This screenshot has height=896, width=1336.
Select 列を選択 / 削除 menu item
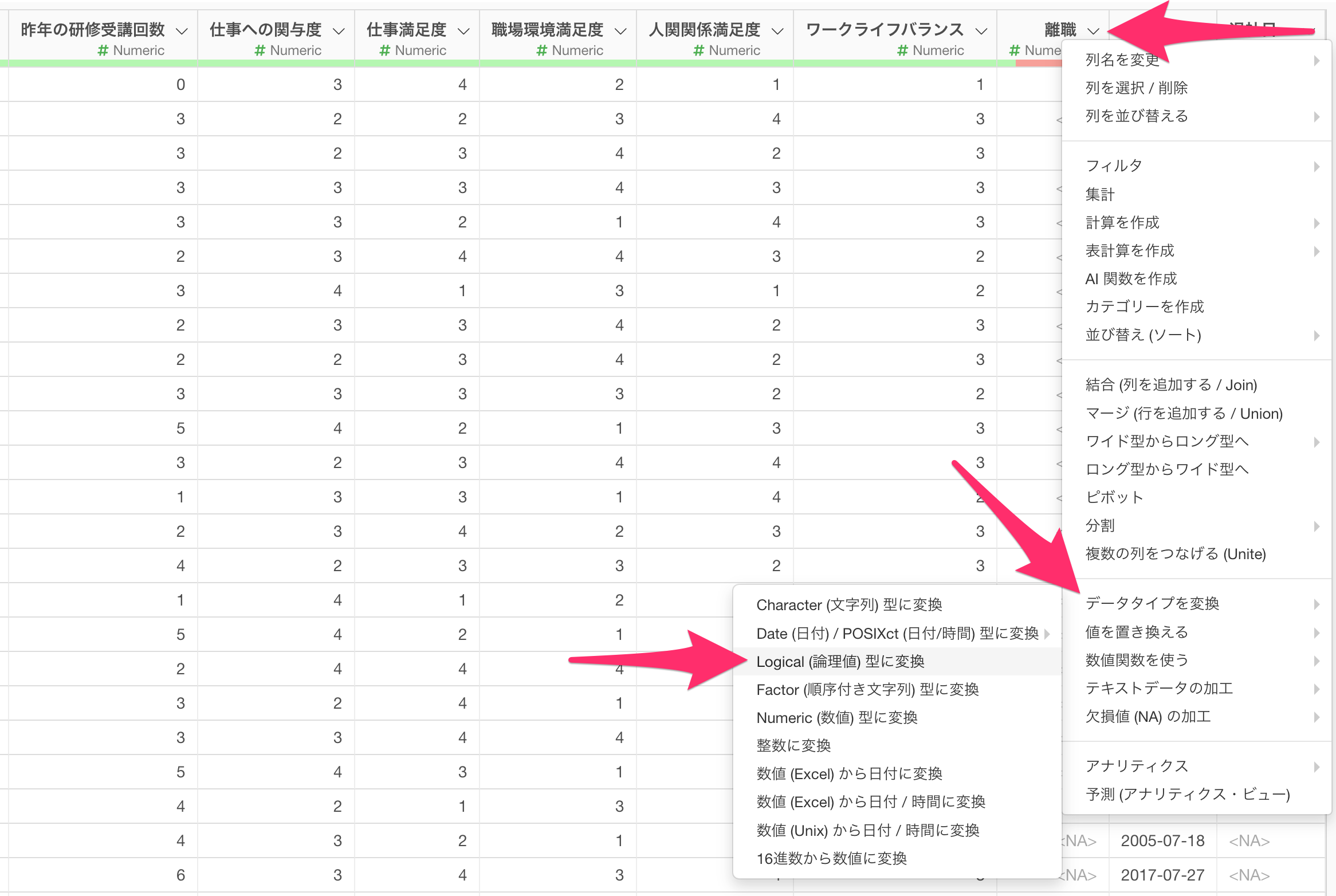pos(1136,88)
